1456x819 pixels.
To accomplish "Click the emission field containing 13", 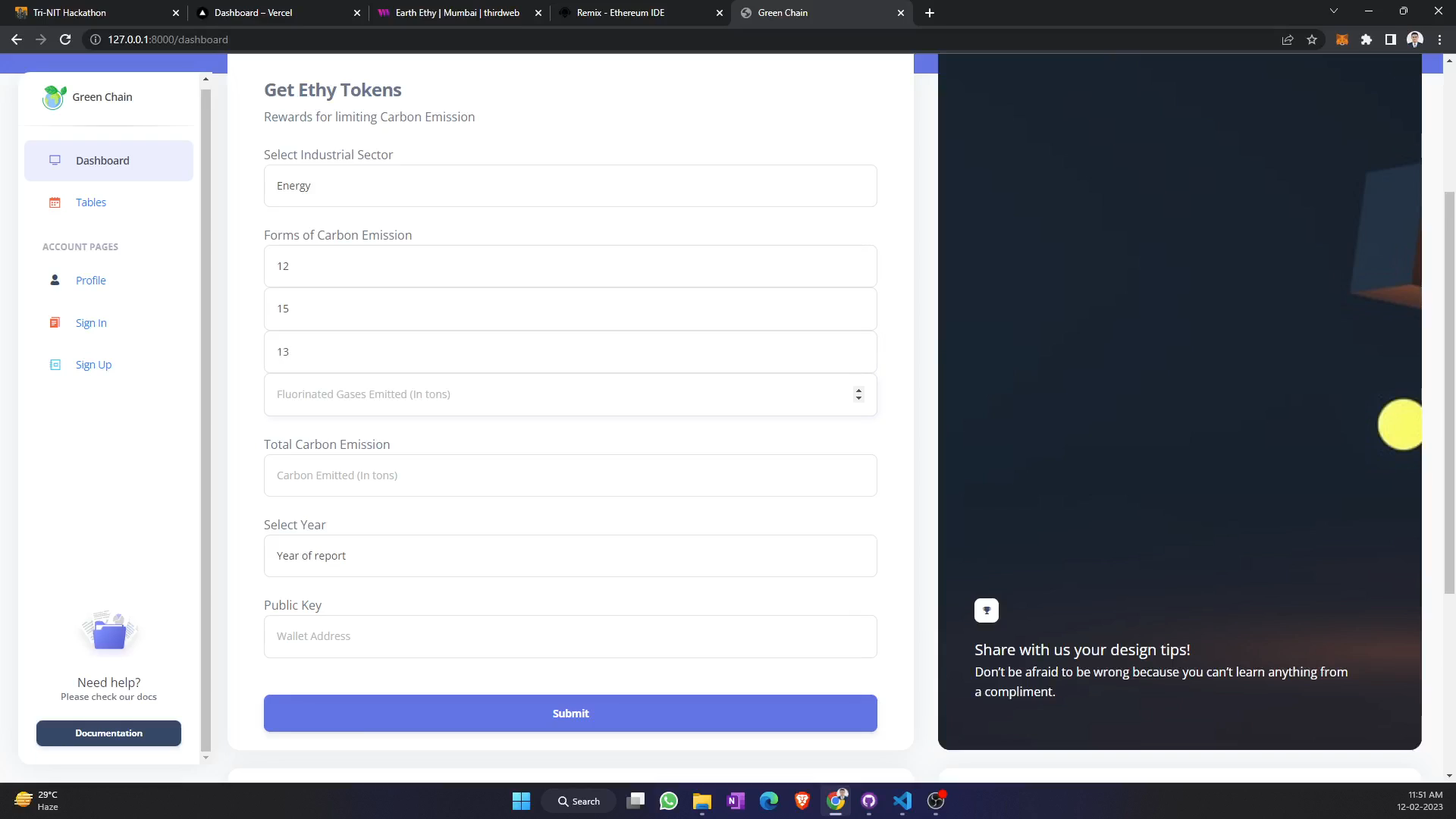I will [x=570, y=352].
